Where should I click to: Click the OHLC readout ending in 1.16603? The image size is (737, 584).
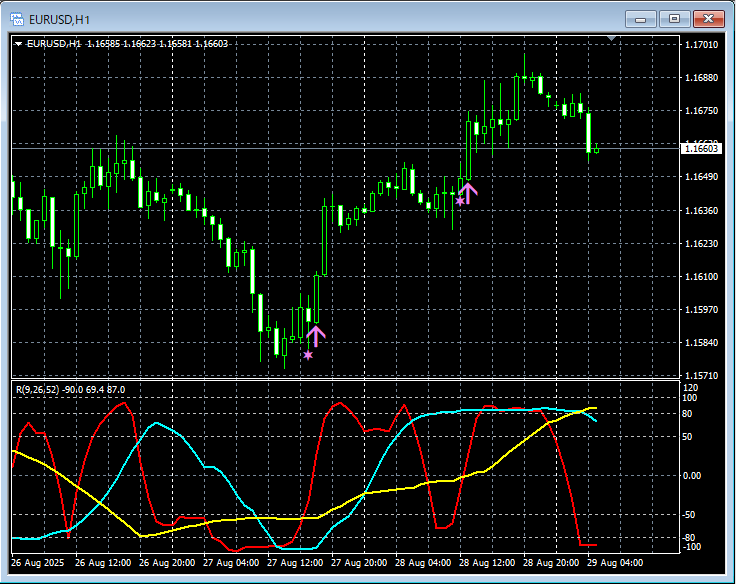157,44
